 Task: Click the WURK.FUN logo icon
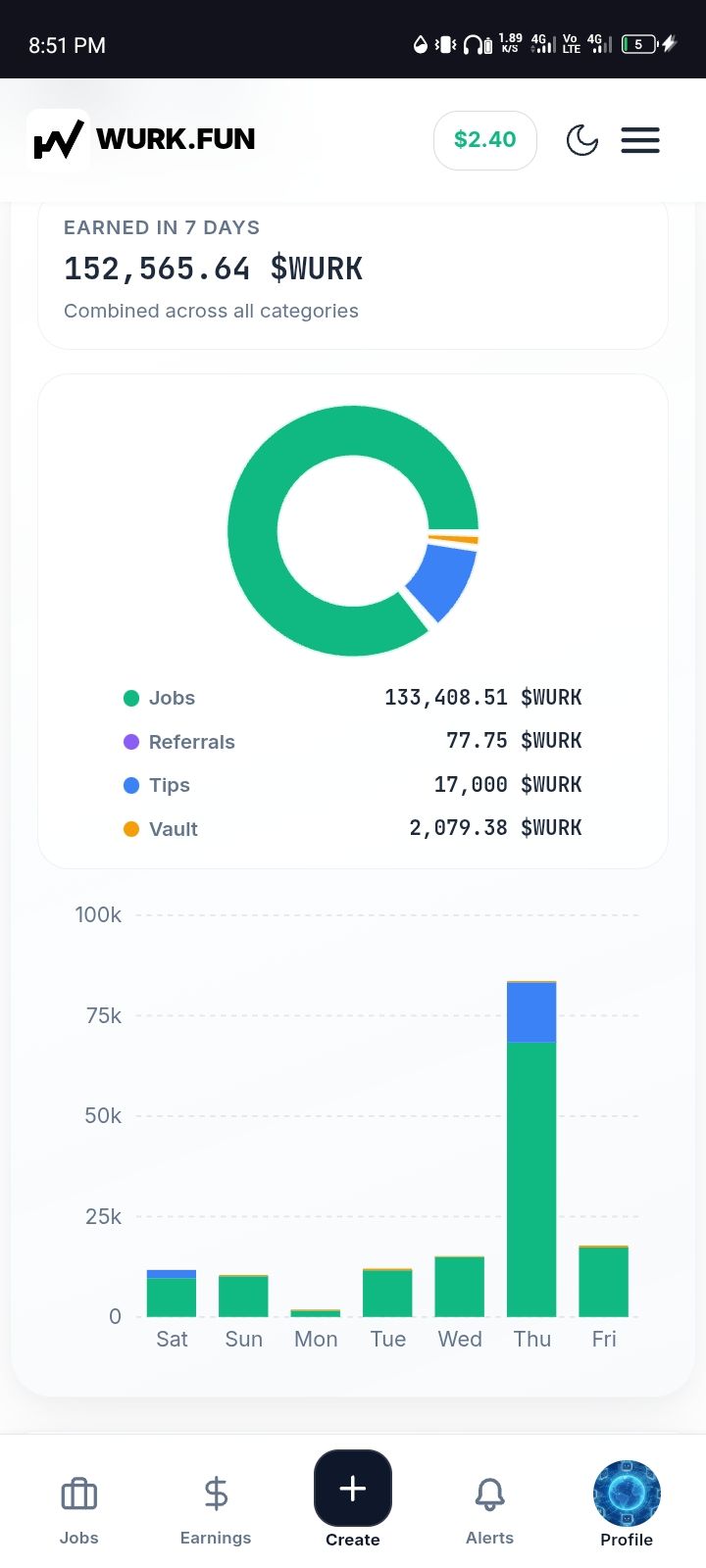pyautogui.click(x=58, y=140)
